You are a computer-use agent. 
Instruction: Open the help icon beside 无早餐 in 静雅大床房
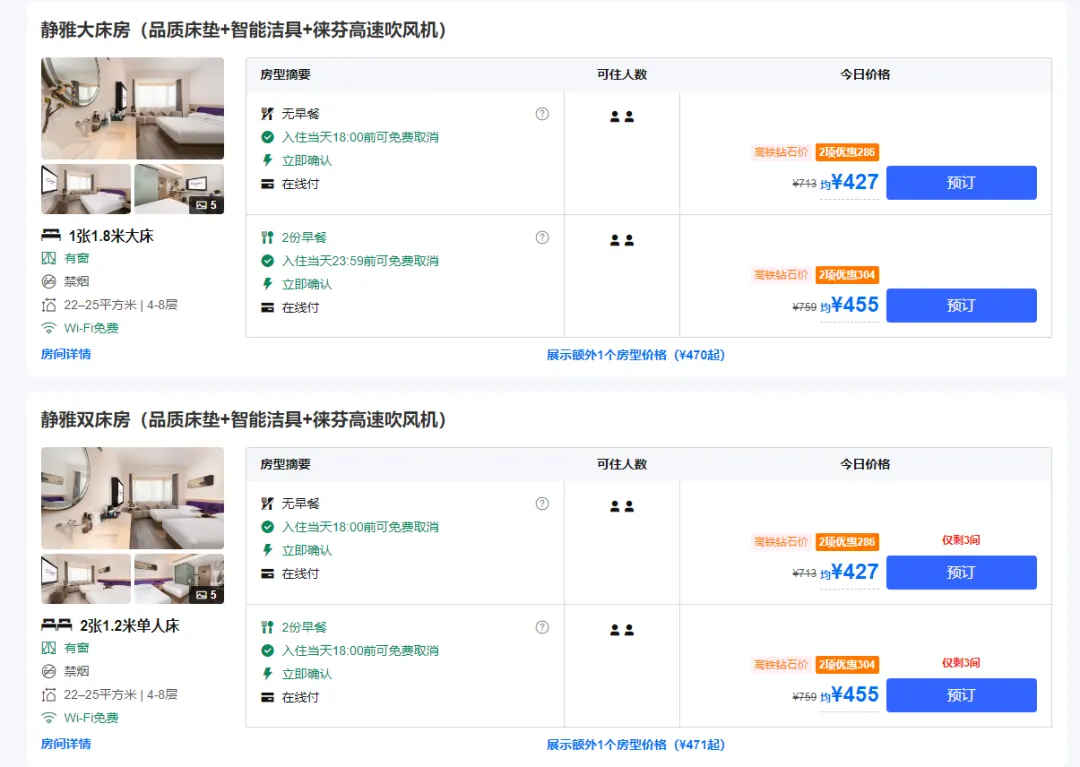coord(542,114)
